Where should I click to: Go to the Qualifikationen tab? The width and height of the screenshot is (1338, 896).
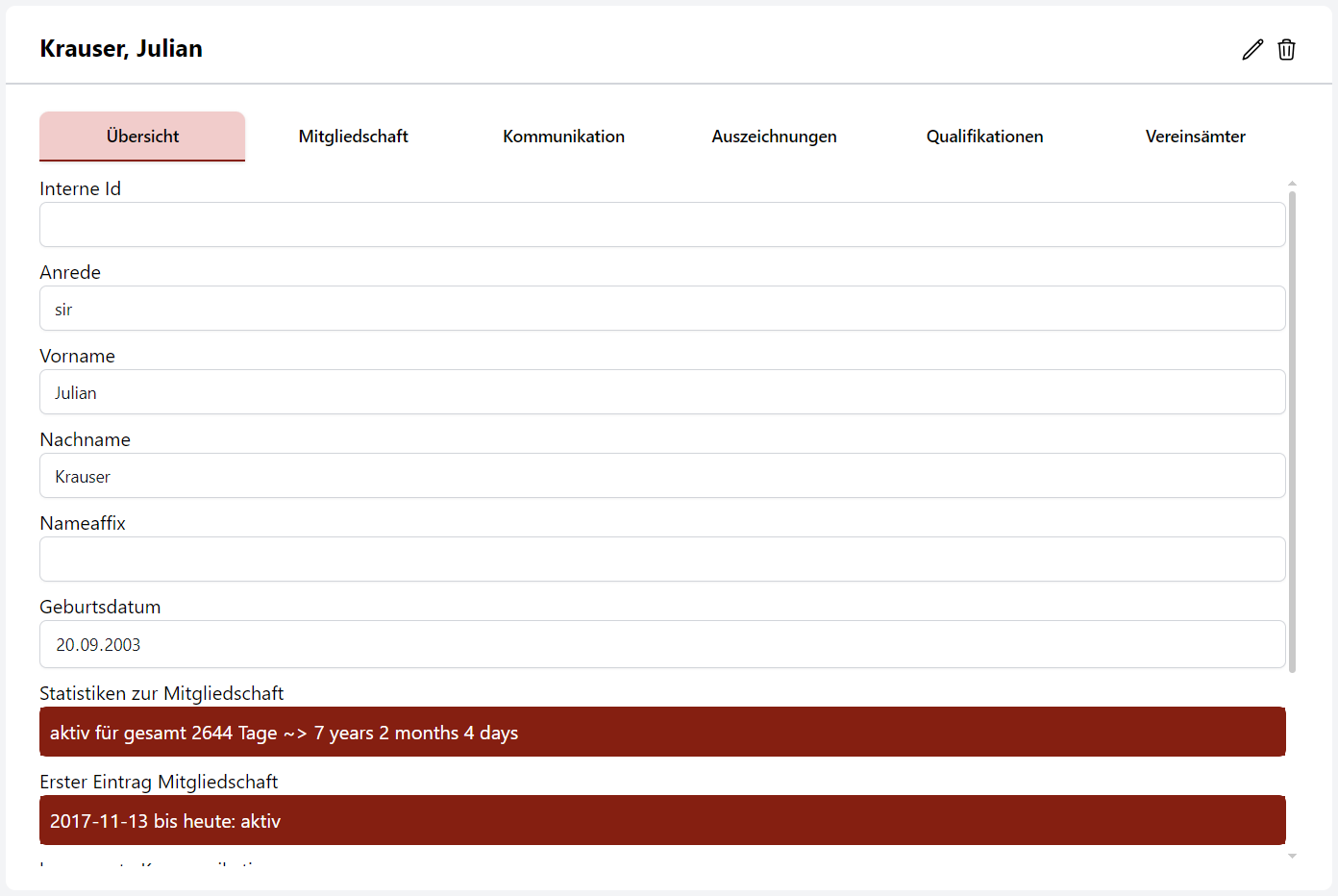(984, 137)
